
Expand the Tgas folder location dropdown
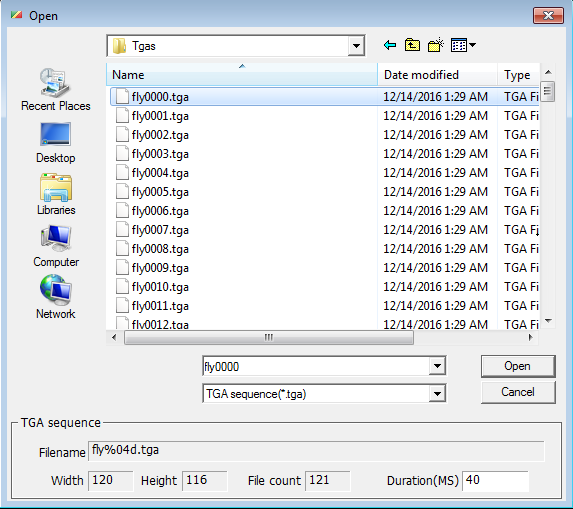356,46
